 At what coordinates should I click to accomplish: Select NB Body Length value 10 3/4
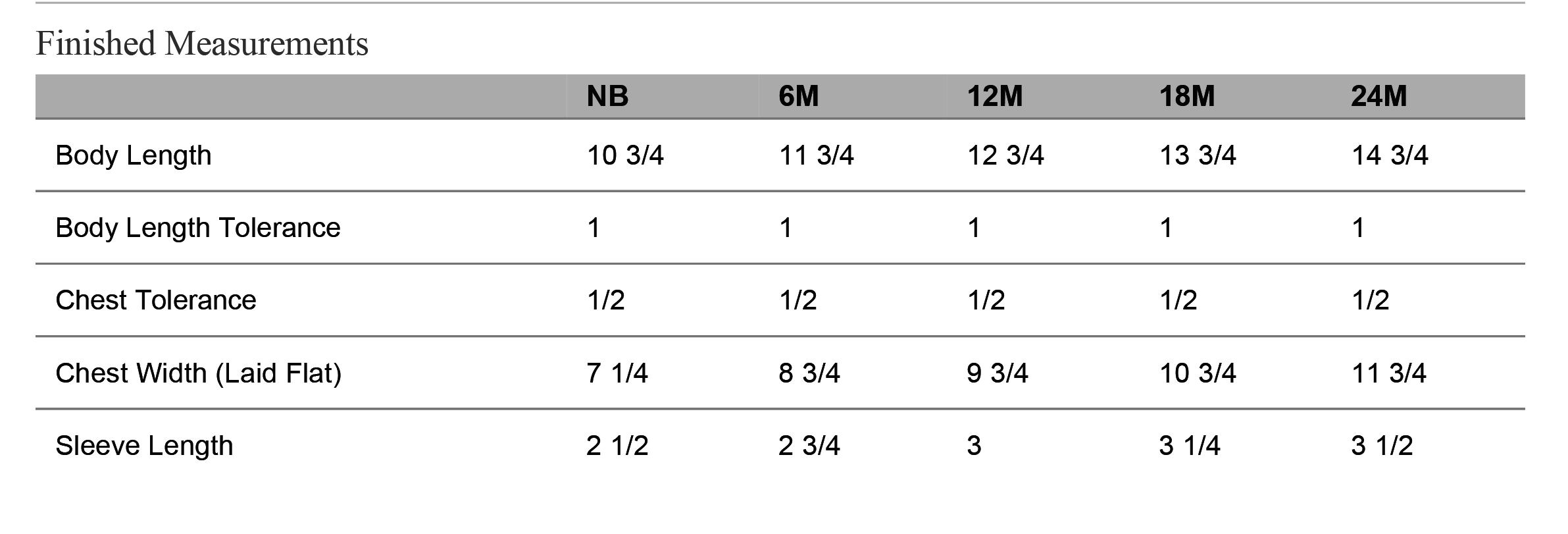pyautogui.click(x=625, y=155)
